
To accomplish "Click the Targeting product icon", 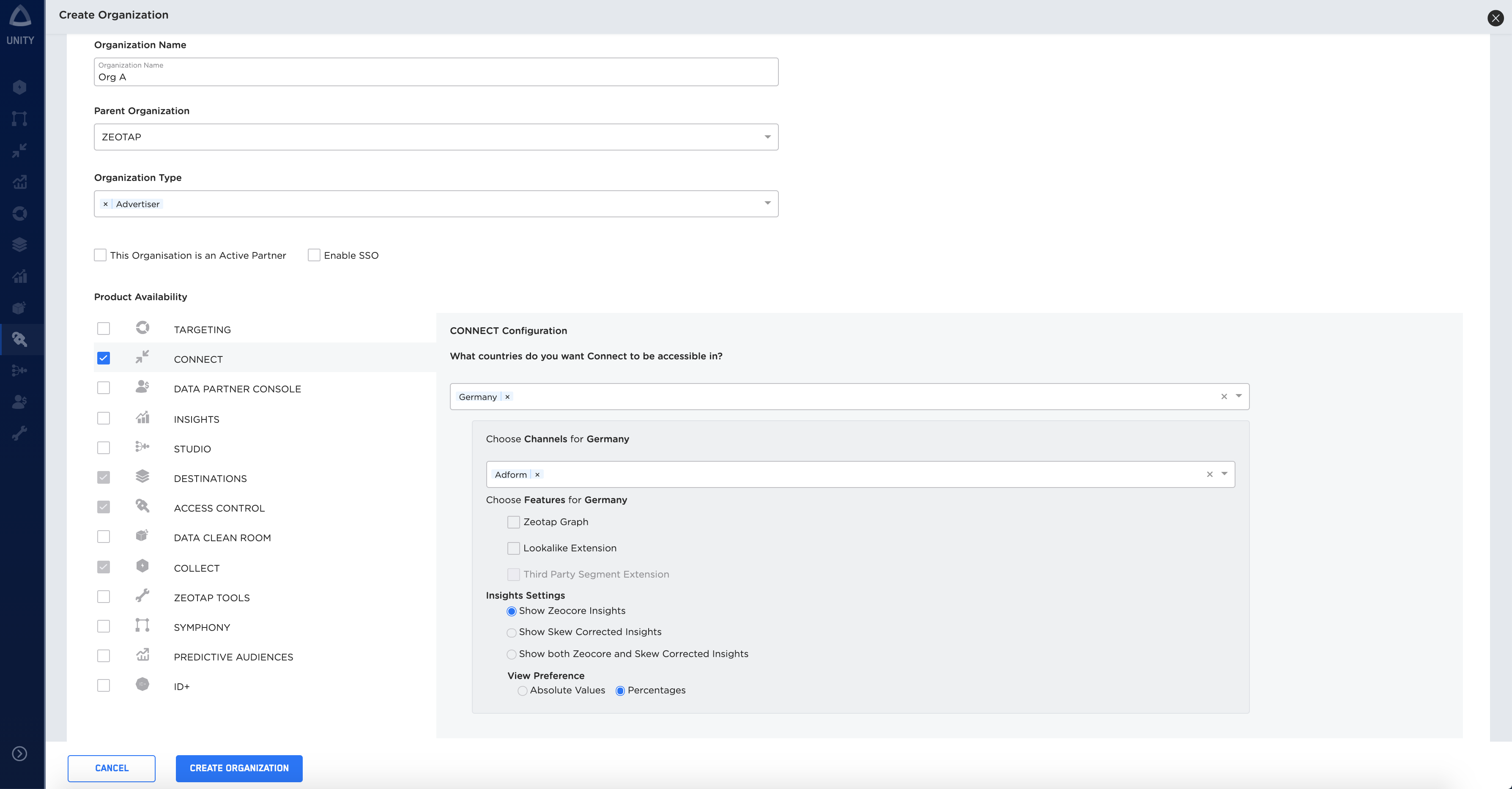I will pyautogui.click(x=143, y=328).
